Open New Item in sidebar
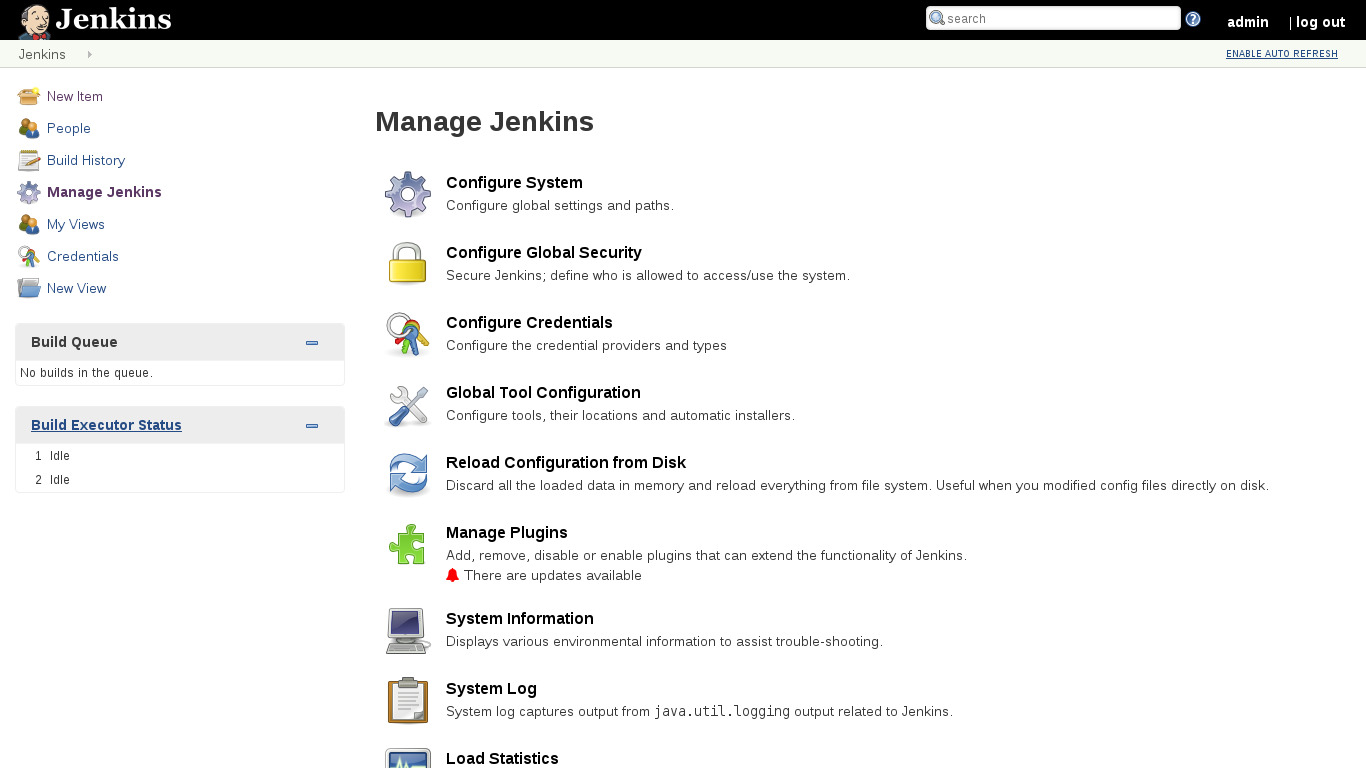Image resolution: width=1366 pixels, height=768 pixels. pos(74,97)
